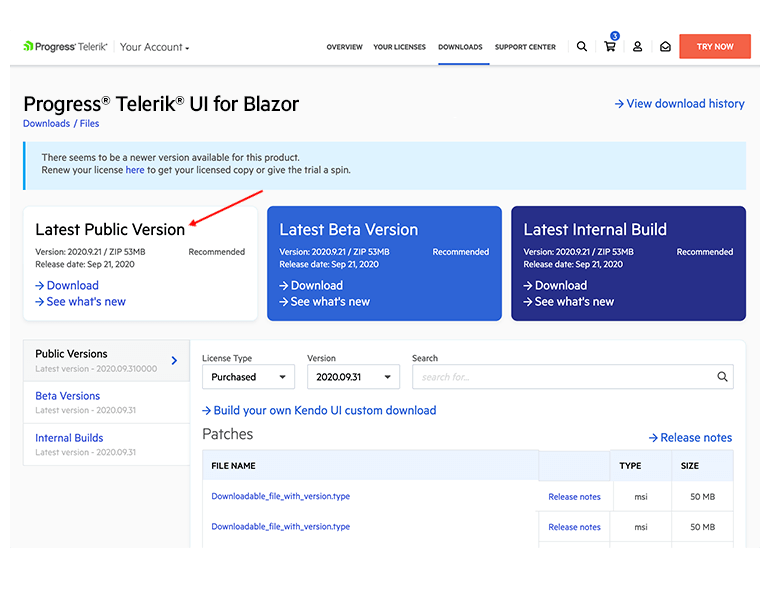Download the Latest Beta Version
Screen dimensions: 770x608
pos(311,285)
